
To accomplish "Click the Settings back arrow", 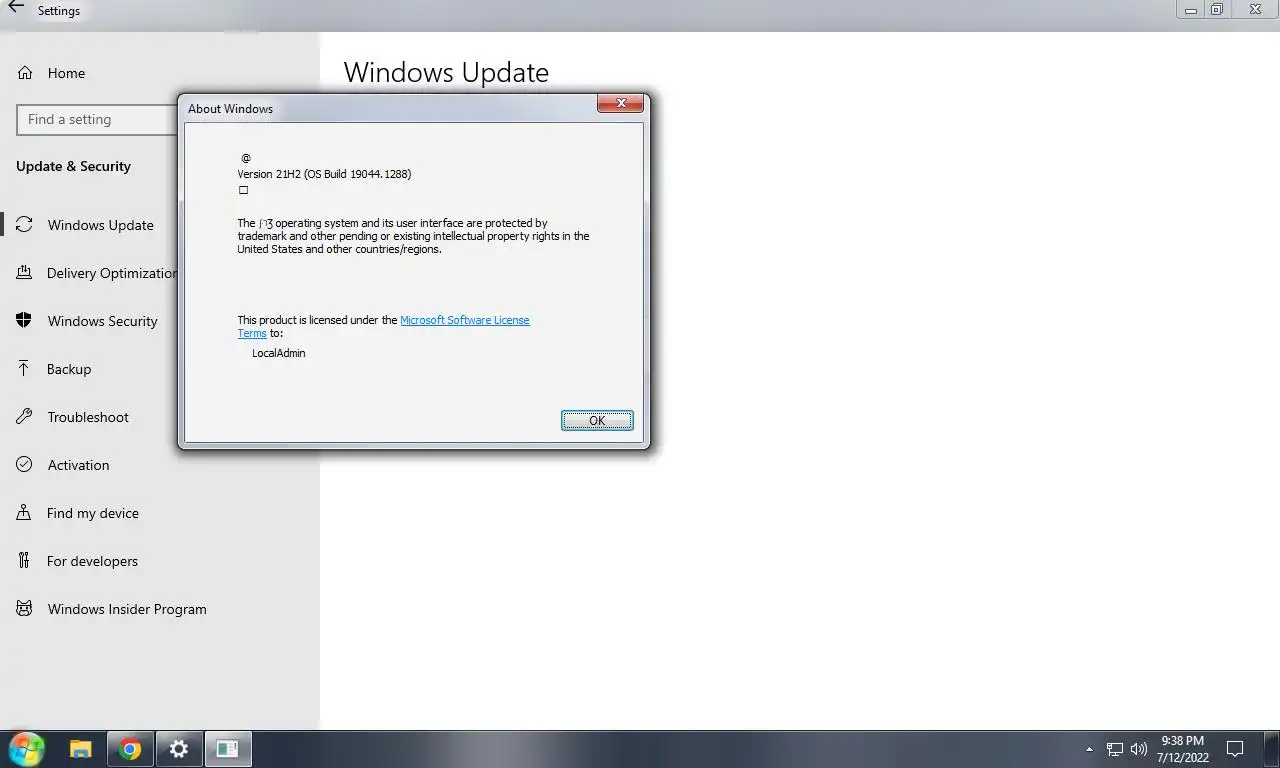I will [16, 8].
